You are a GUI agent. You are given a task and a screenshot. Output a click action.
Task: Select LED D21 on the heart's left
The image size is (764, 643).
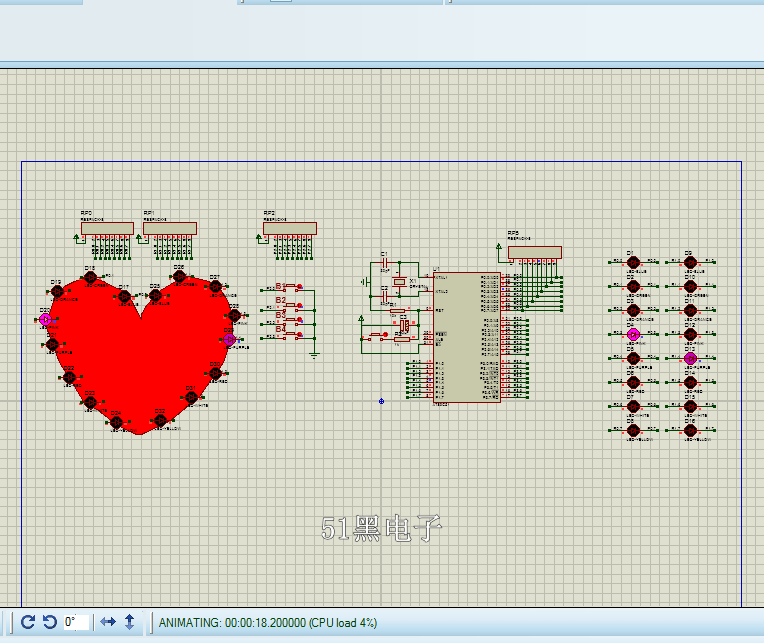point(52,344)
